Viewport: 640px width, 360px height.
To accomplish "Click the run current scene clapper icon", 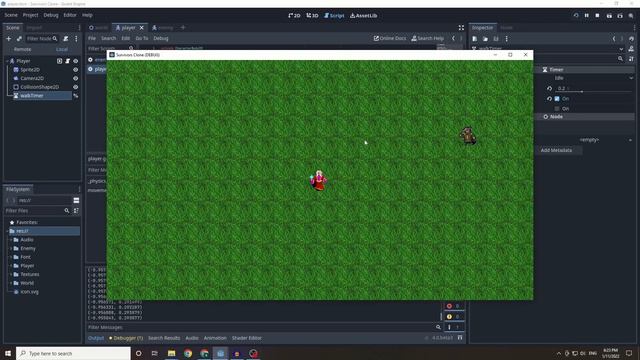I will point(609,16).
